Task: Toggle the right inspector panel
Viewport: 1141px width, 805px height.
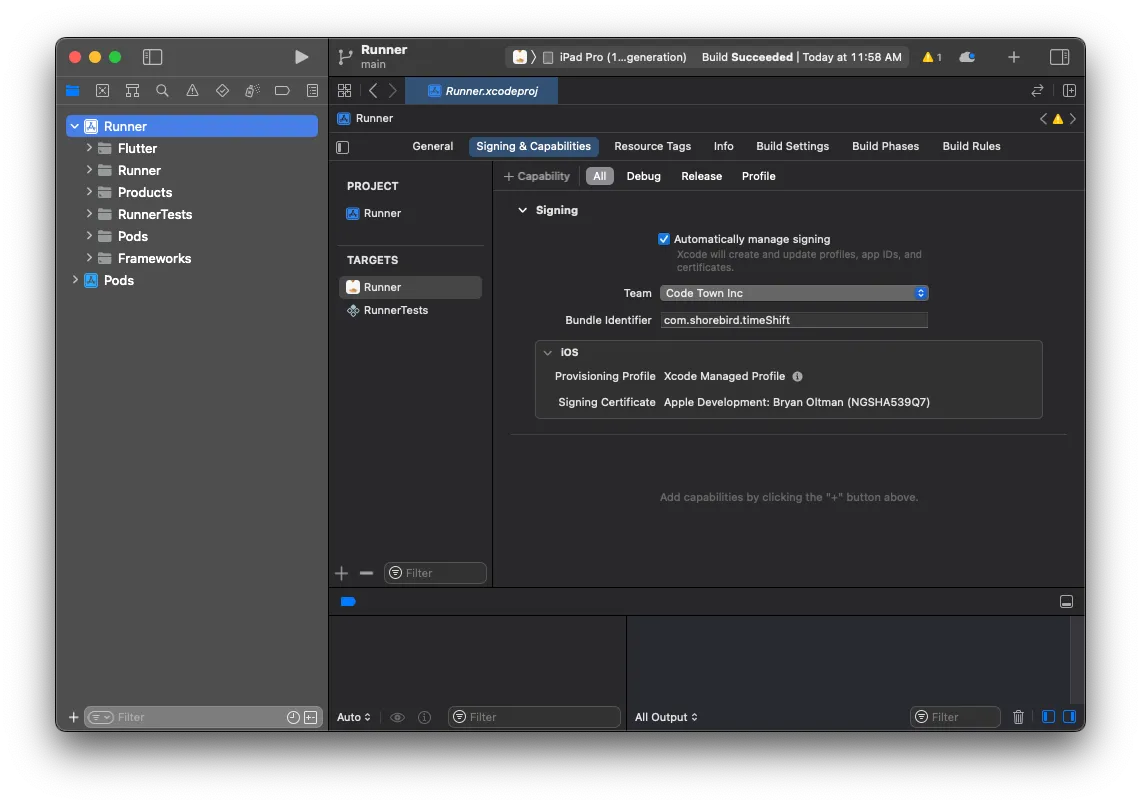Action: pos(1059,57)
